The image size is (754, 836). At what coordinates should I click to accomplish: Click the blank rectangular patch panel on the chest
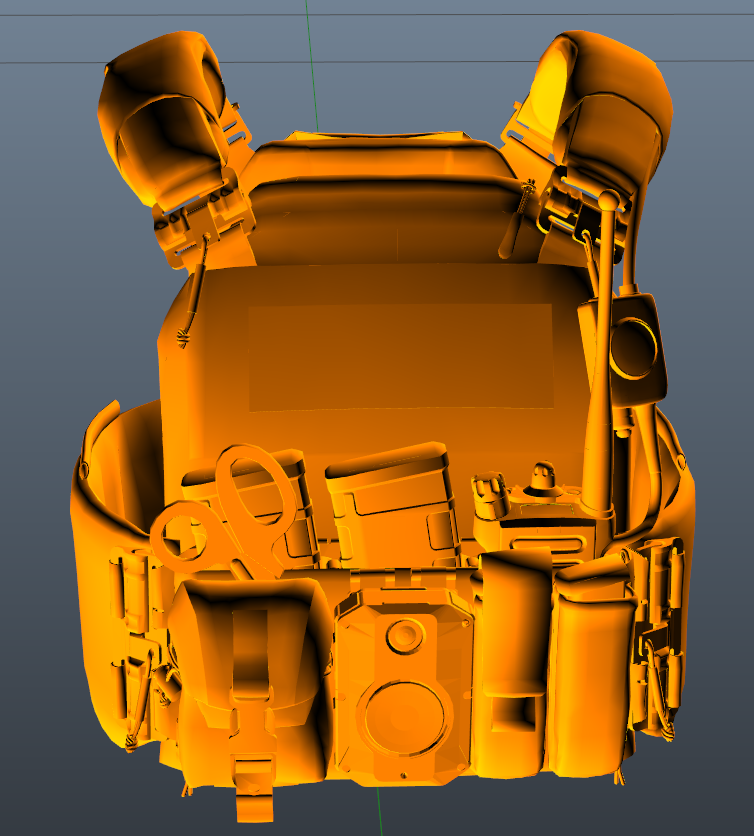pos(400,357)
